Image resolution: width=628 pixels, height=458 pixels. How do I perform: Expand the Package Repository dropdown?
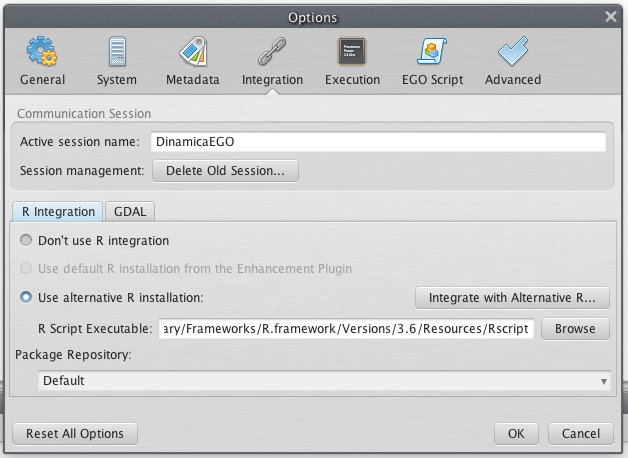(x=324, y=381)
